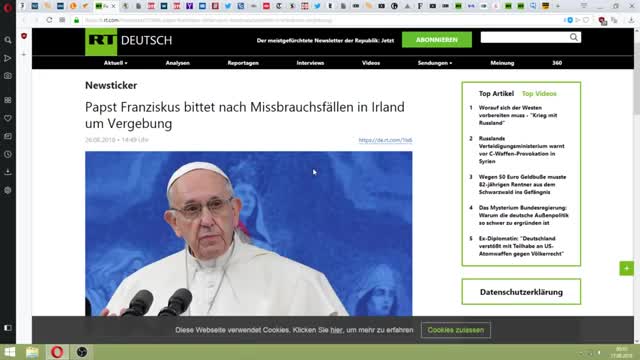
Task: Open Extensions cube in sidebar
Action: click(x=8, y=190)
